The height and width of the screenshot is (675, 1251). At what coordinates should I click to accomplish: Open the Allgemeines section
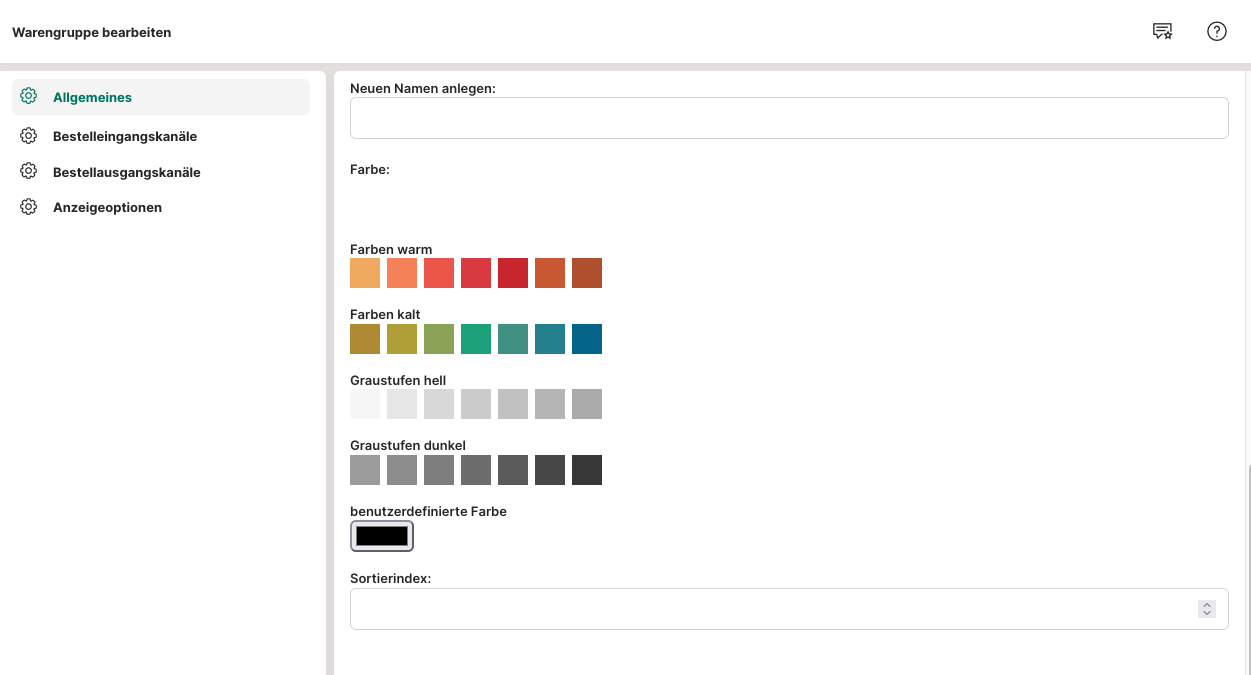click(92, 97)
